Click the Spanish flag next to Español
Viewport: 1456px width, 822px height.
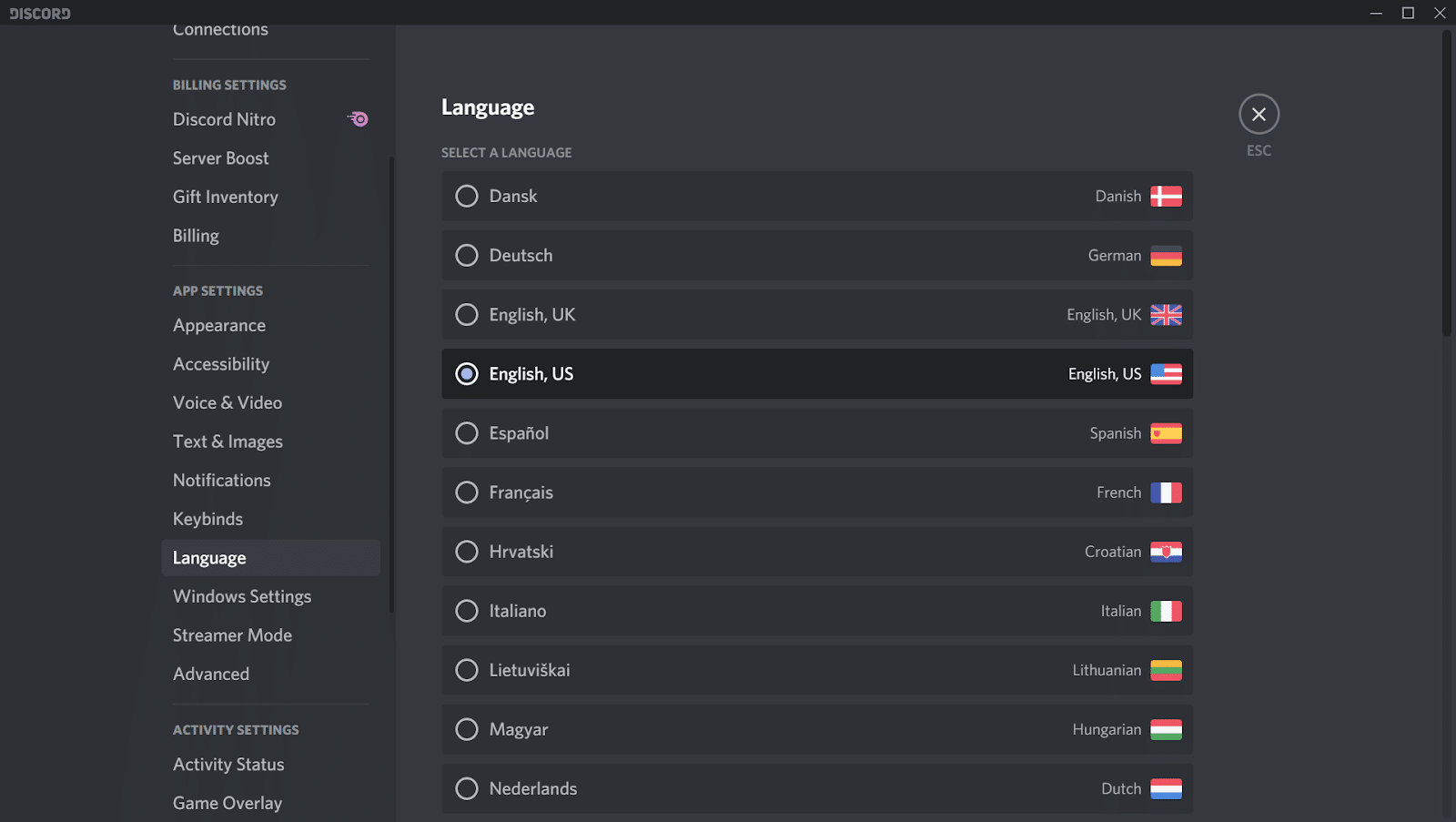1167,432
